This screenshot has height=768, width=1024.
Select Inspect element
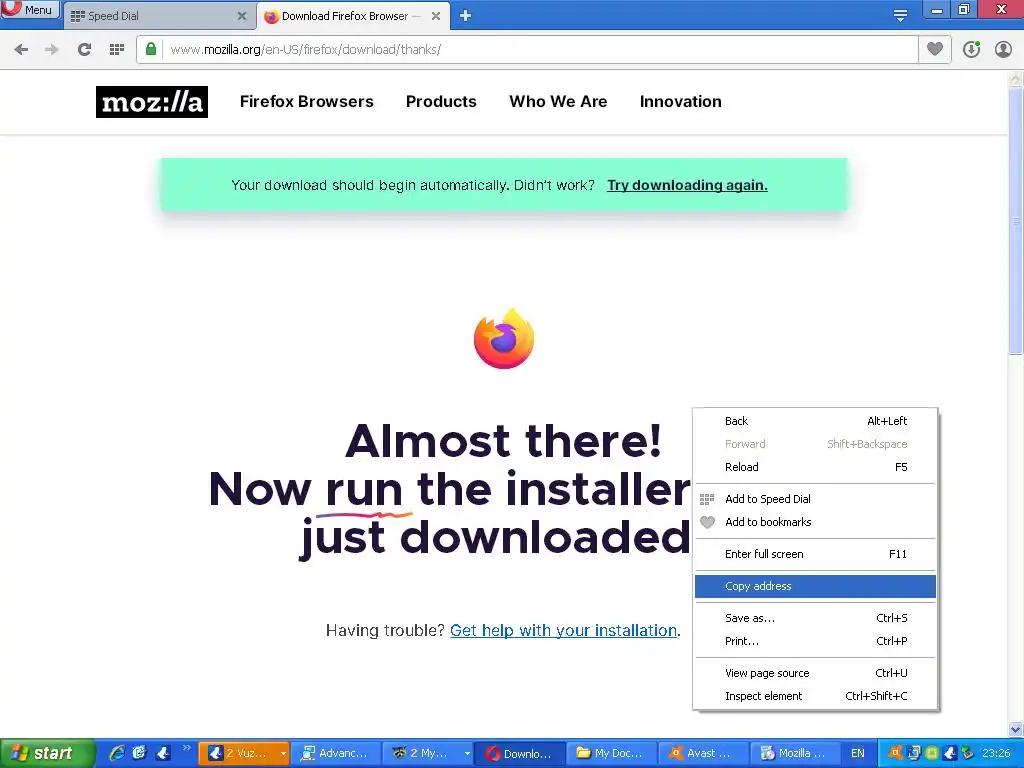pyautogui.click(x=815, y=696)
